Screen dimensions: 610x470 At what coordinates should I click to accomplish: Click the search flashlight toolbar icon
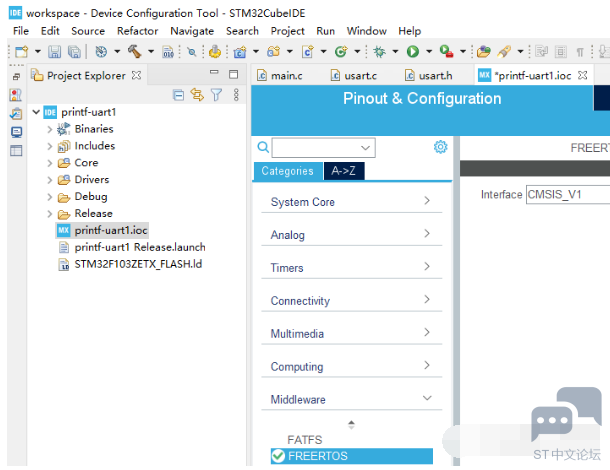[504, 51]
